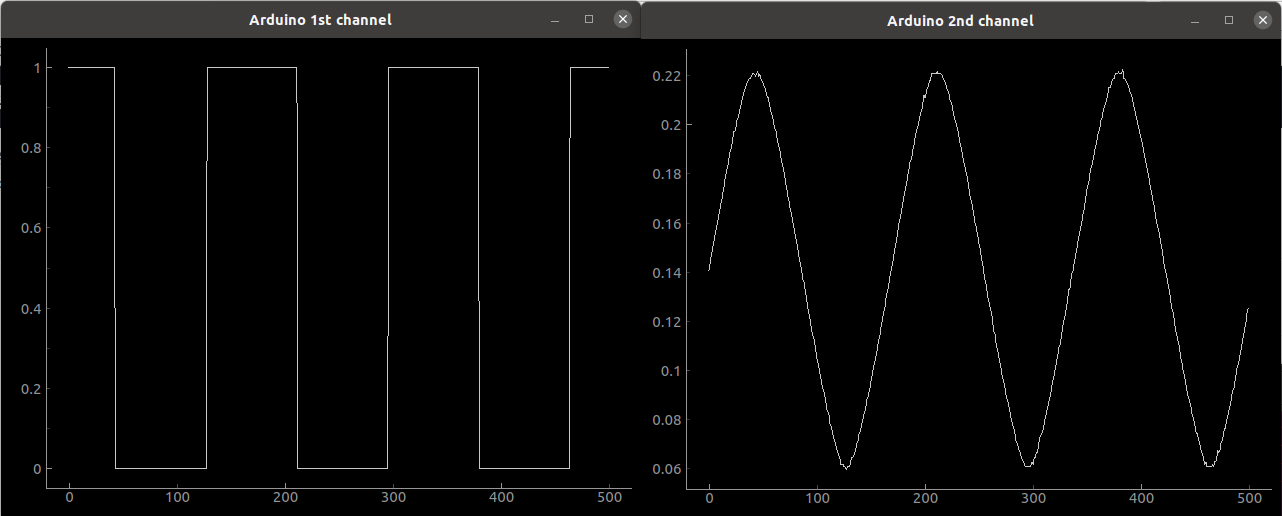Focus the Arduino 1st channel title bar
This screenshot has width=1282, height=516.
coord(320,19)
